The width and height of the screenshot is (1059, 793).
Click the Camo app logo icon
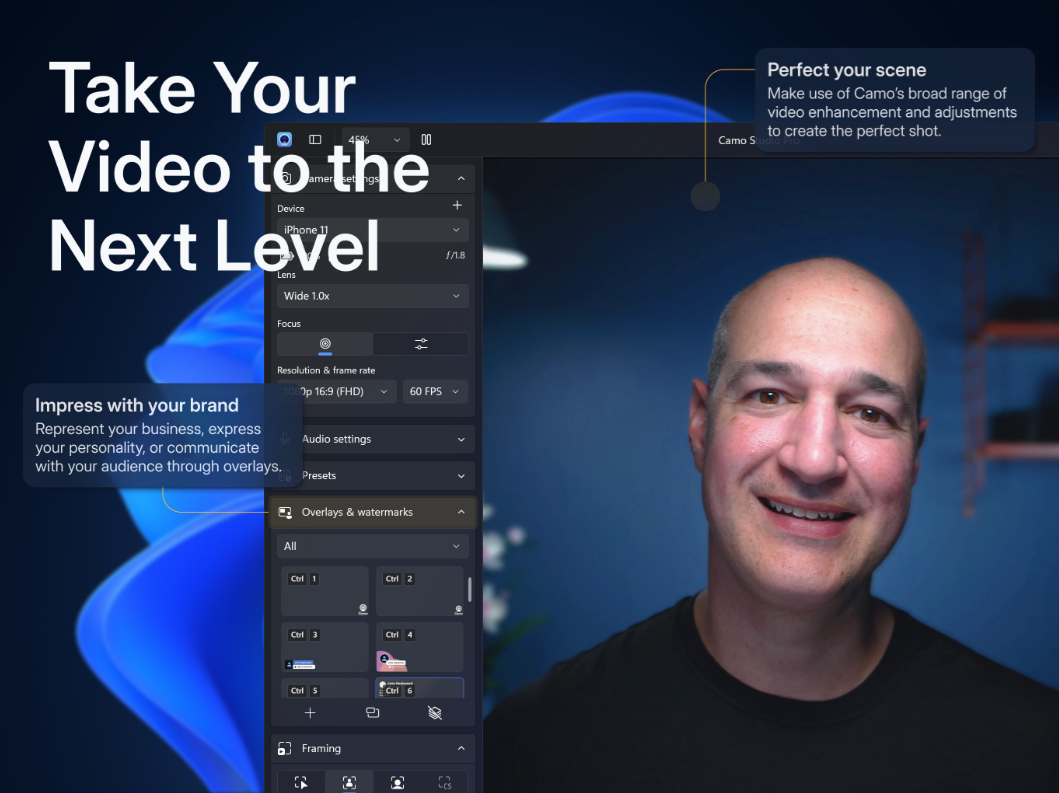tap(285, 140)
